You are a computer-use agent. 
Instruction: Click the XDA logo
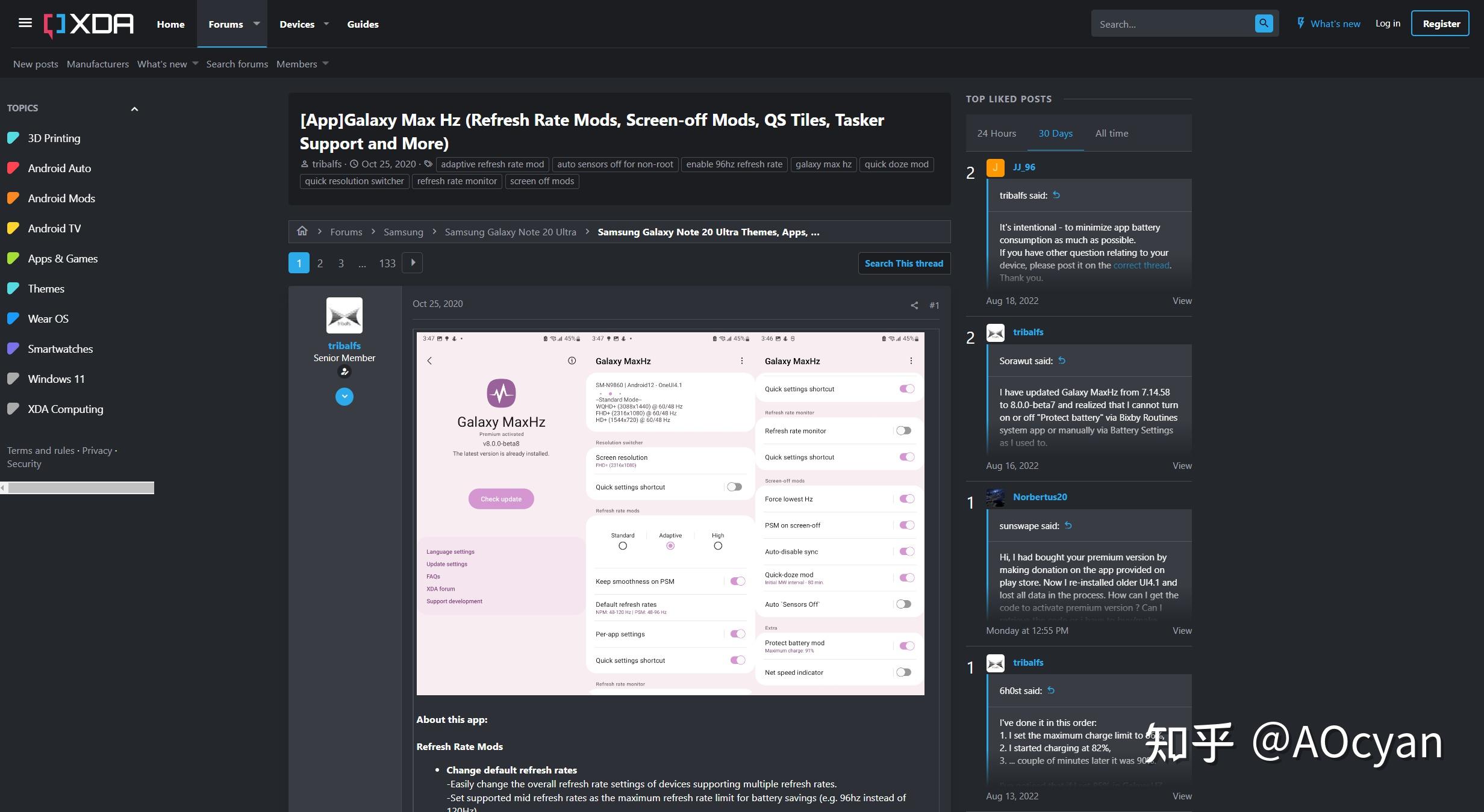coord(89,24)
